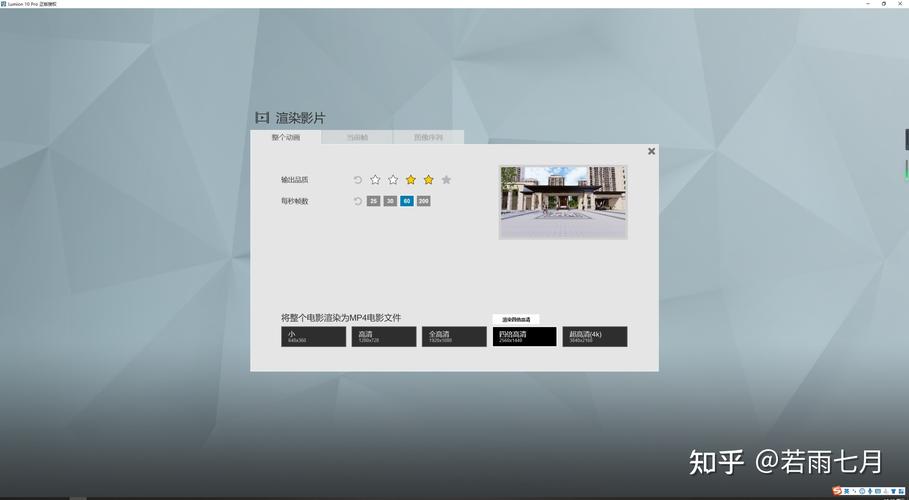This screenshot has width=909, height=500.
Task: Choose 200 frames per second
Action: click(x=424, y=201)
